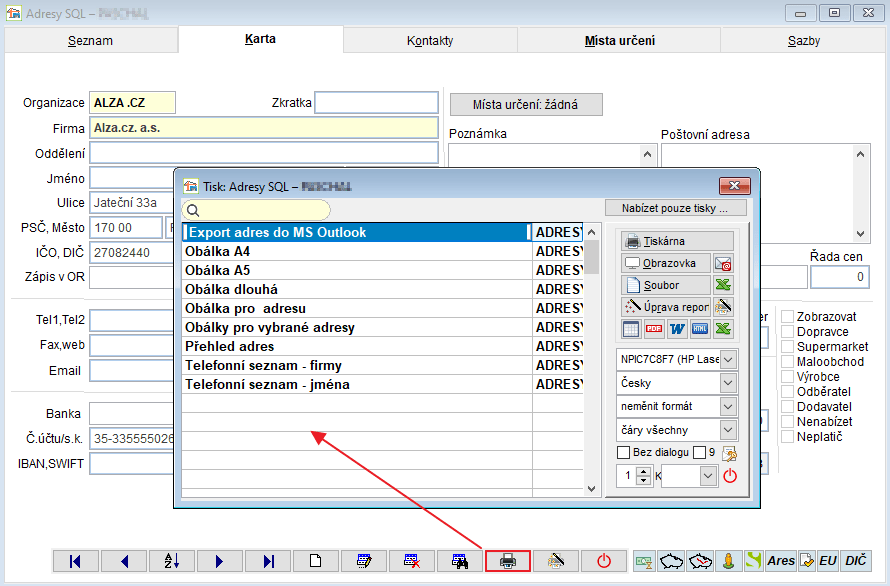
Task: Go to the next record
Action: [x=220, y=561]
